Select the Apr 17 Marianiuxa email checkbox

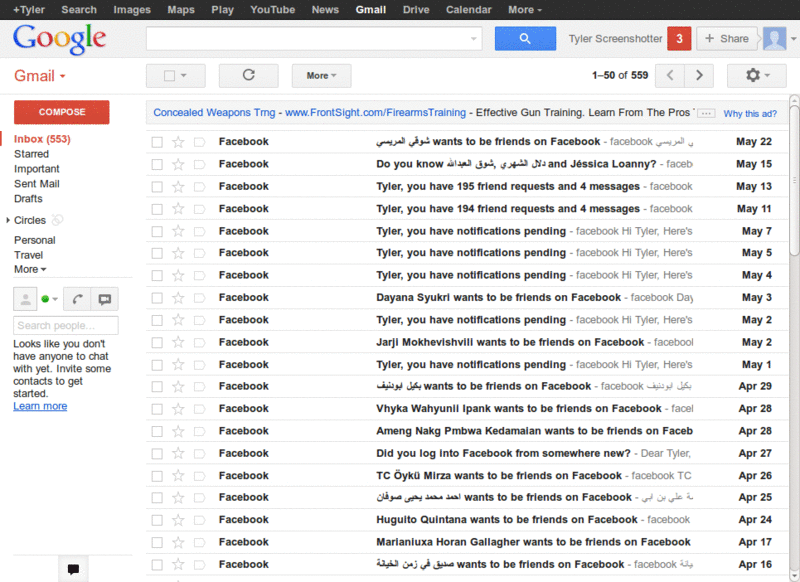(x=157, y=542)
